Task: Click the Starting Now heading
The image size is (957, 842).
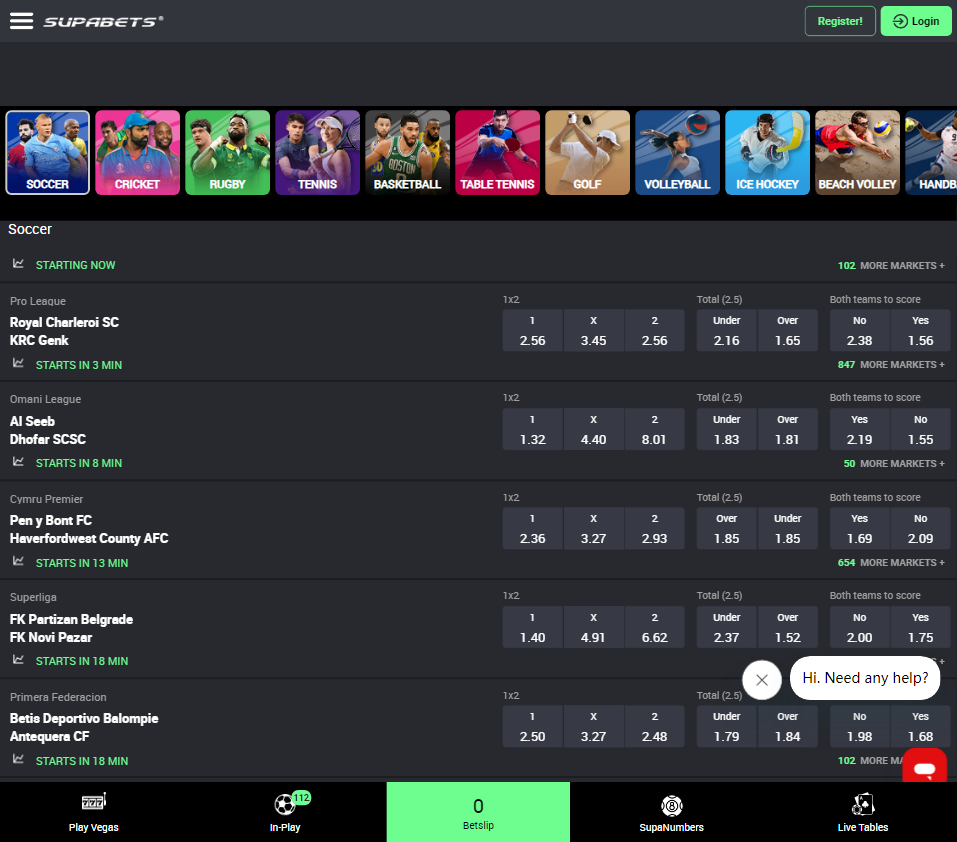Action: pyautogui.click(x=75, y=265)
